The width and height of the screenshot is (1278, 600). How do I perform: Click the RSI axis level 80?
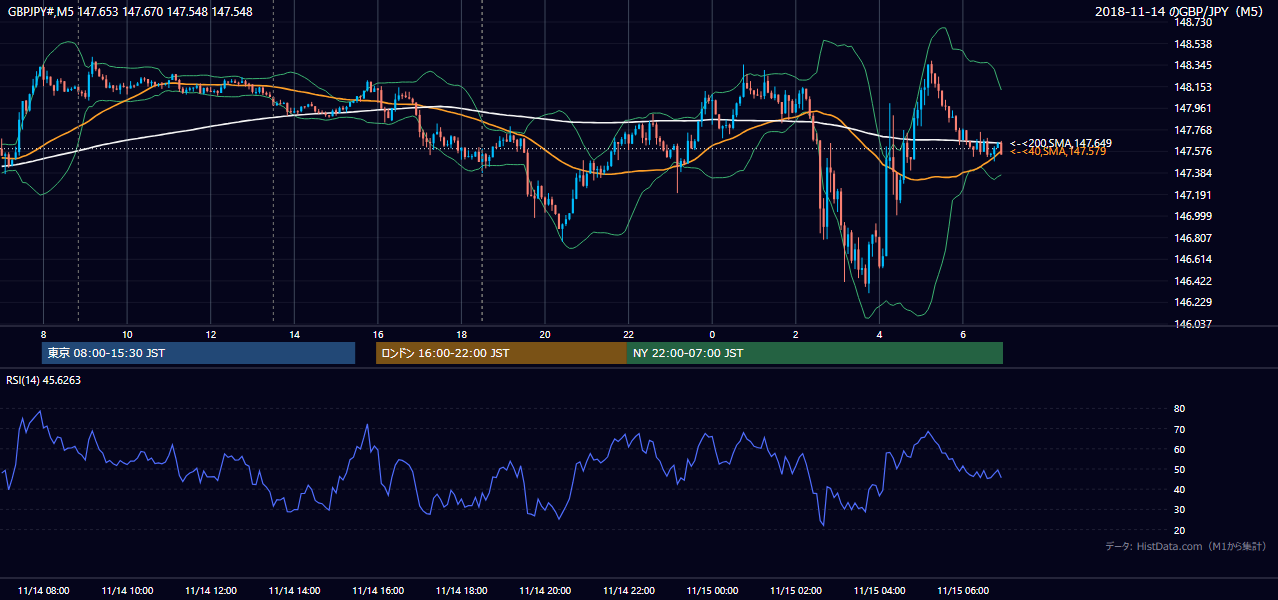pos(1179,409)
